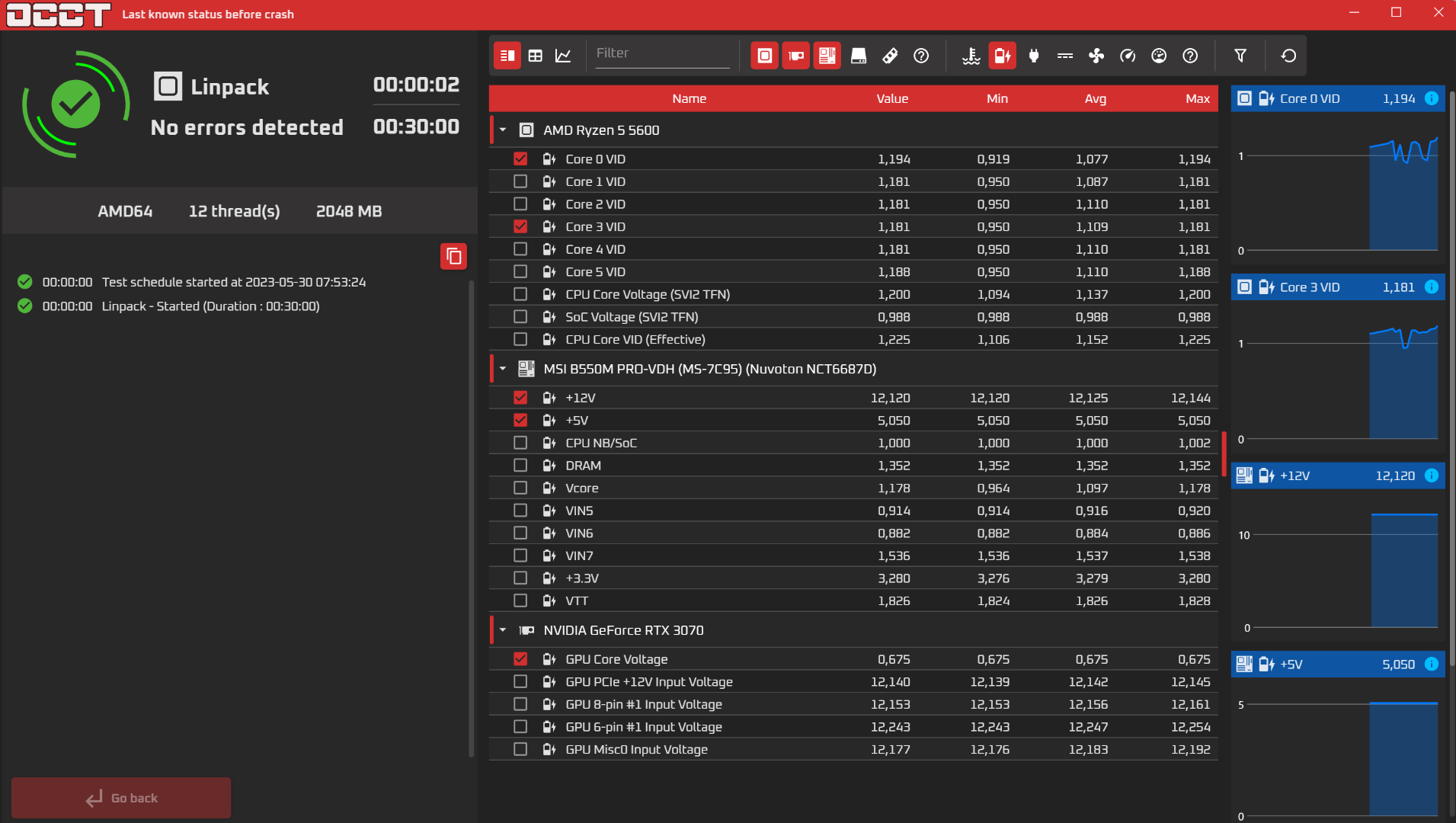The height and width of the screenshot is (823, 1456).
Task: Toggle the clock speed gauge filter
Action: pos(1128,56)
